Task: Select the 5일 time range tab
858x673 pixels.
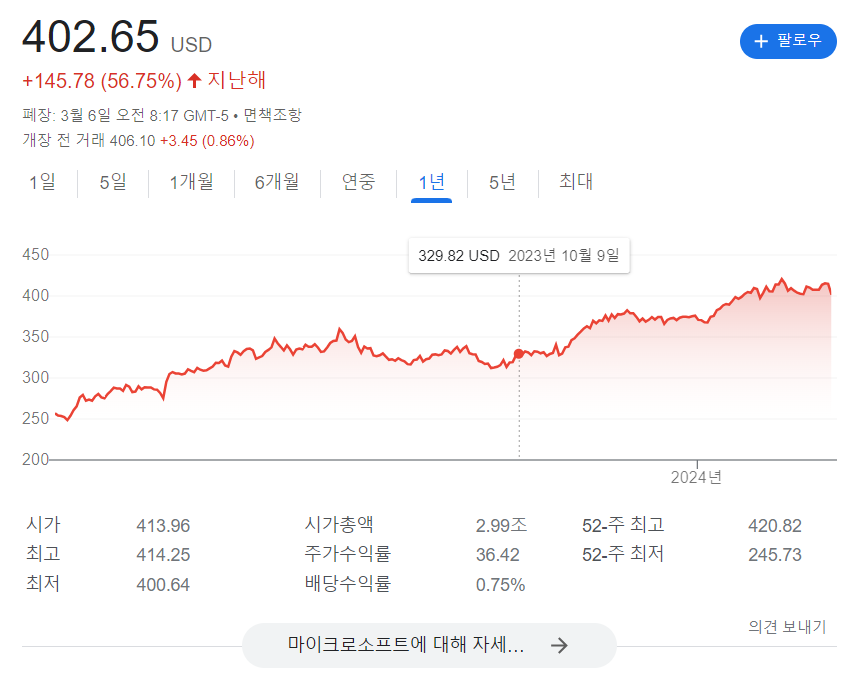Action: pyautogui.click(x=113, y=182)
